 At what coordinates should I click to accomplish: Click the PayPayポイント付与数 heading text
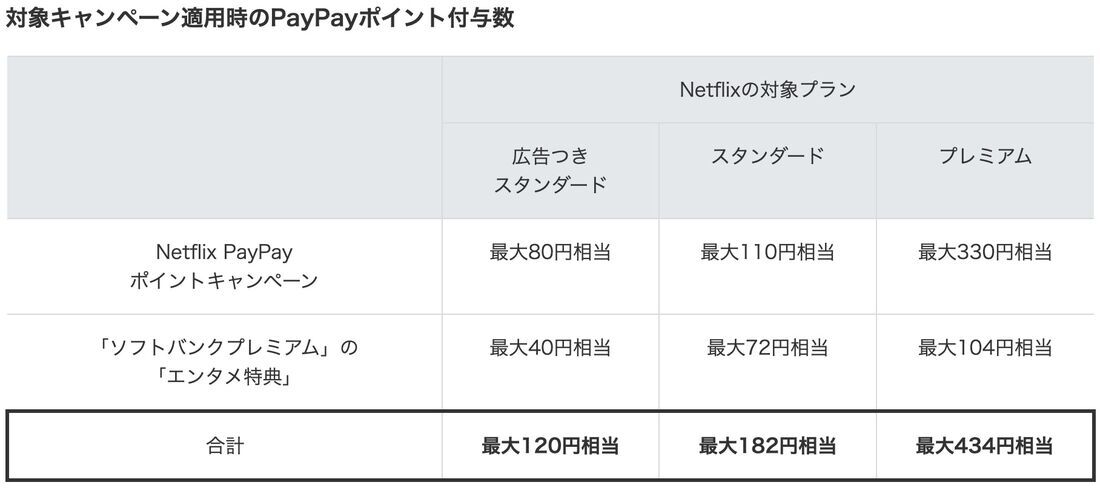pyautogui.click(x=260, y=19)
